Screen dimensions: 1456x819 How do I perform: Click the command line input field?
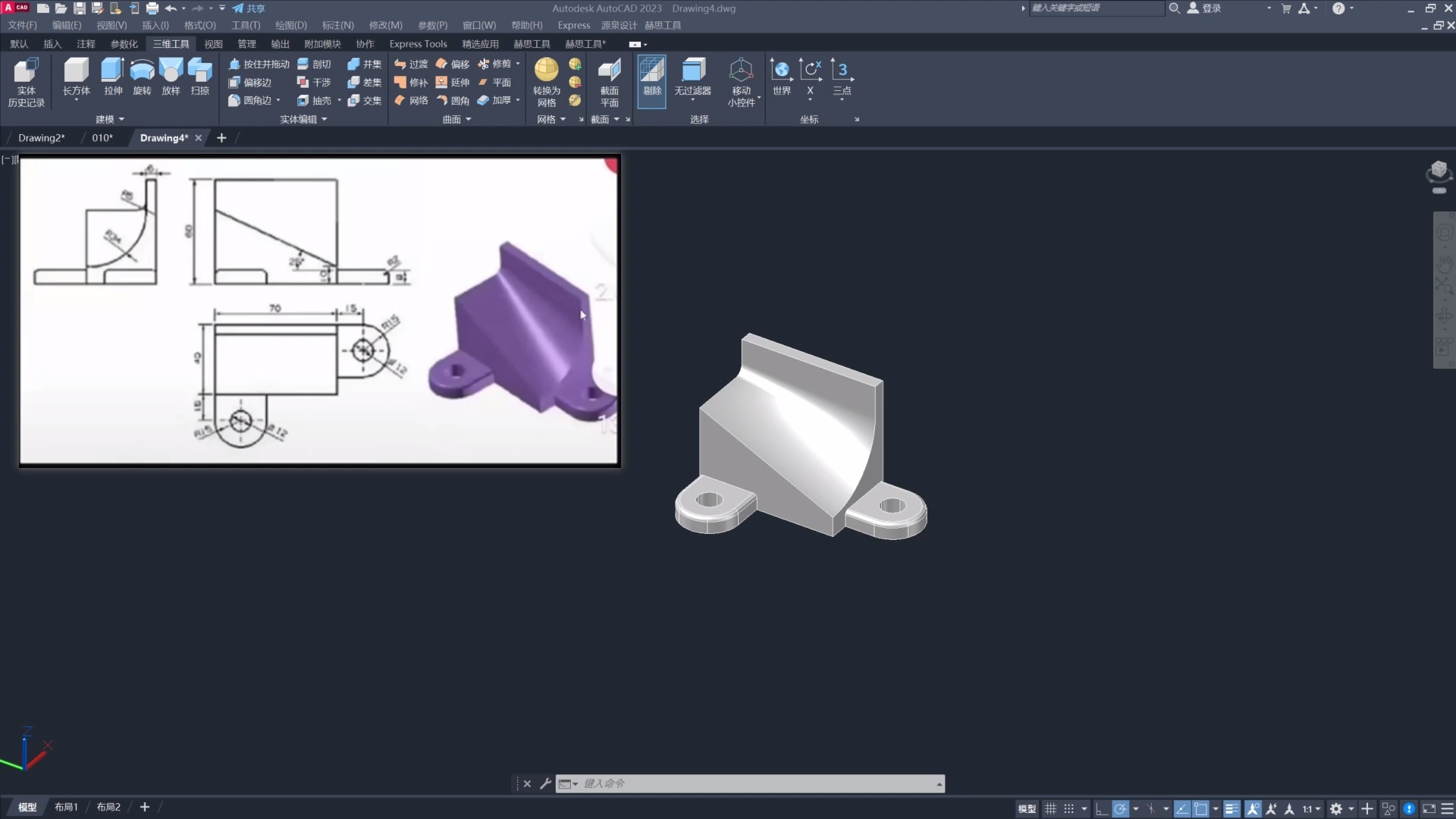tap(758, 783)
